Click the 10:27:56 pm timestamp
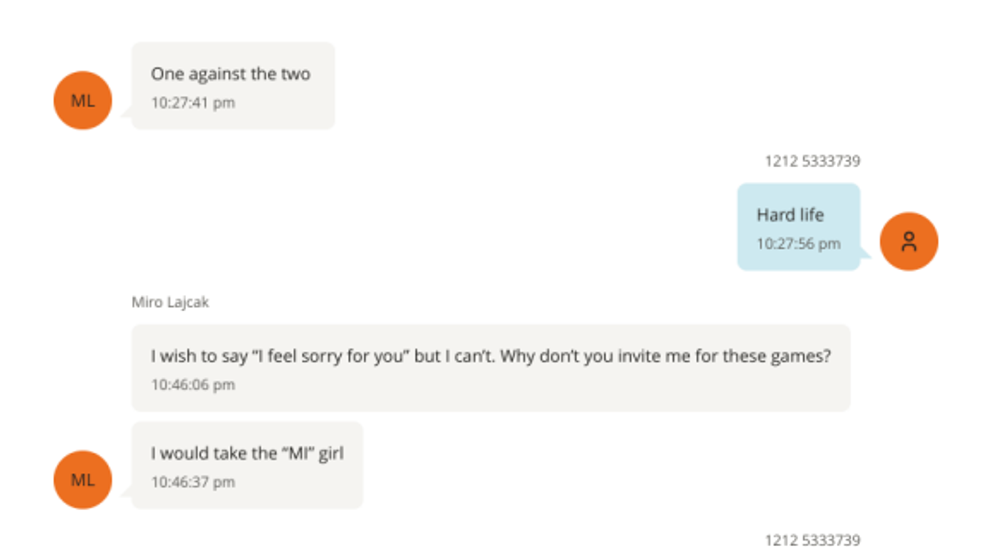 pyautogui.click(x=798, y=243)
